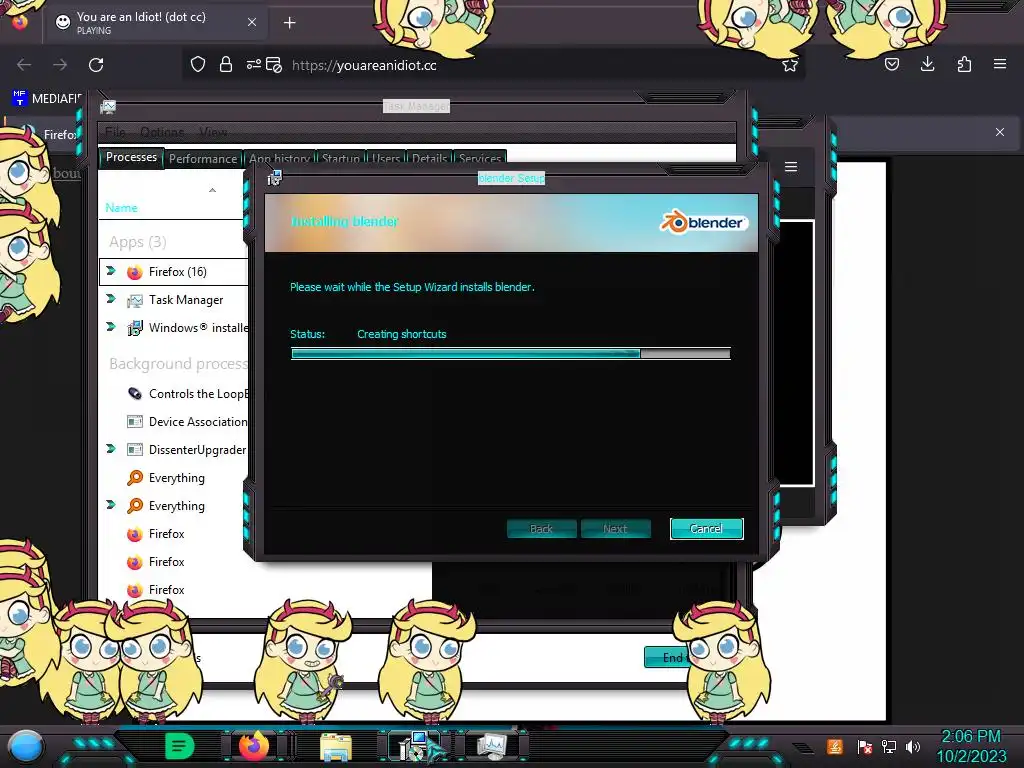Screen dimensions: 1024x768
Task: Click the Start orb on the taskbar
Action: [26, 746]
